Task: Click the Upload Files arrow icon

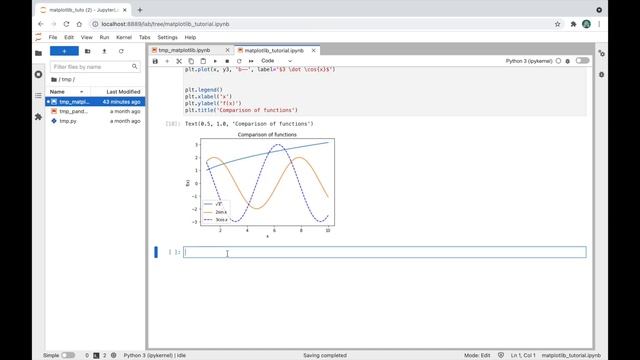Action: coord(104,51)
